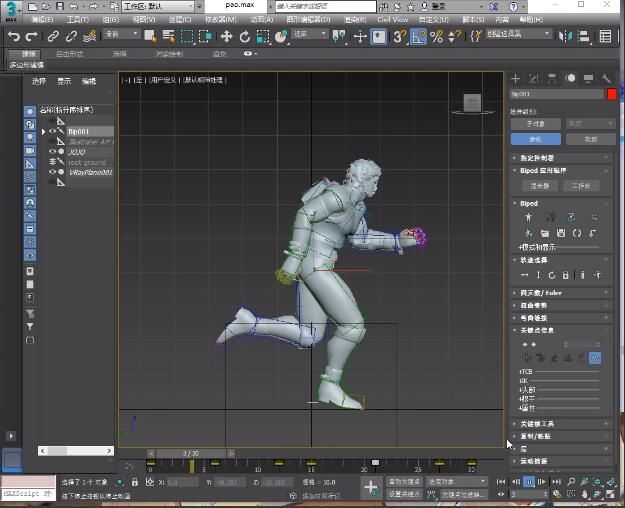This screenshot has width=625, height=508.
Task: Click the 轨迹 button in Motion panel
Action: 591,139
